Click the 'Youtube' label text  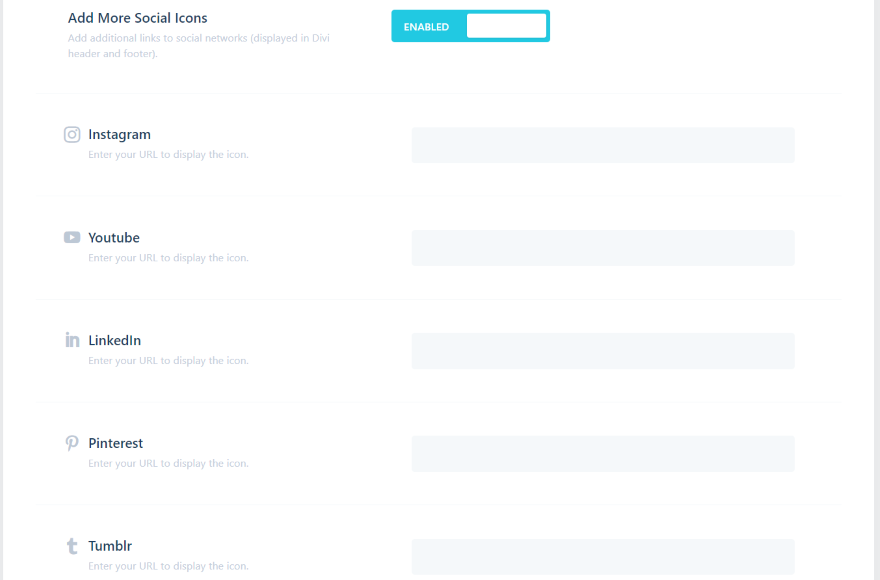(114, 238)
